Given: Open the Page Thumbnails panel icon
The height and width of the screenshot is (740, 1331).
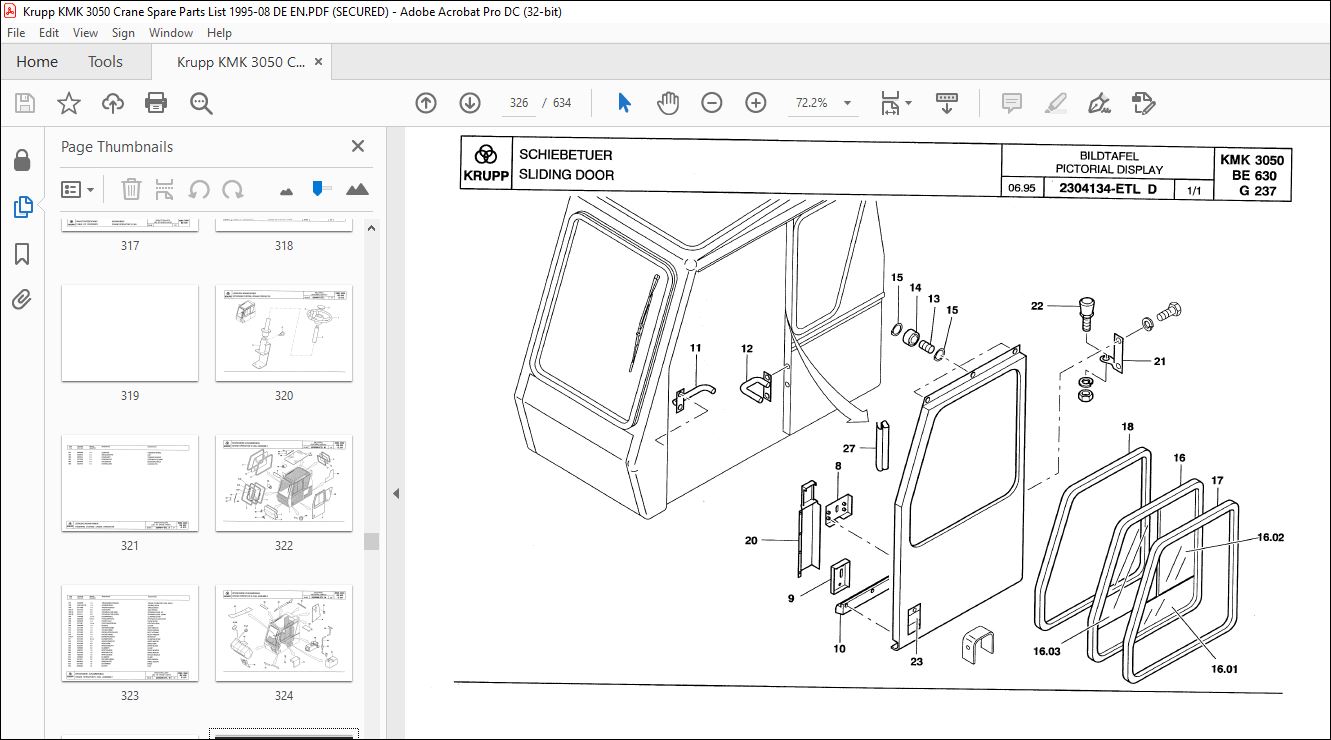Looking at the screenshot, I should [x=22, y=208].
